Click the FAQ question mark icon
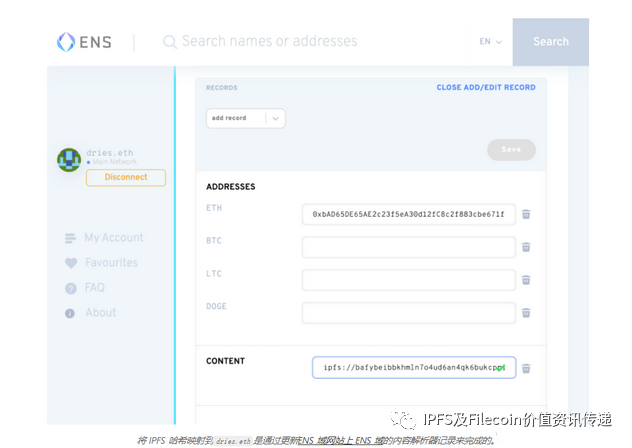Viewport: 632px width, 448px height. [x=71, y=288]
